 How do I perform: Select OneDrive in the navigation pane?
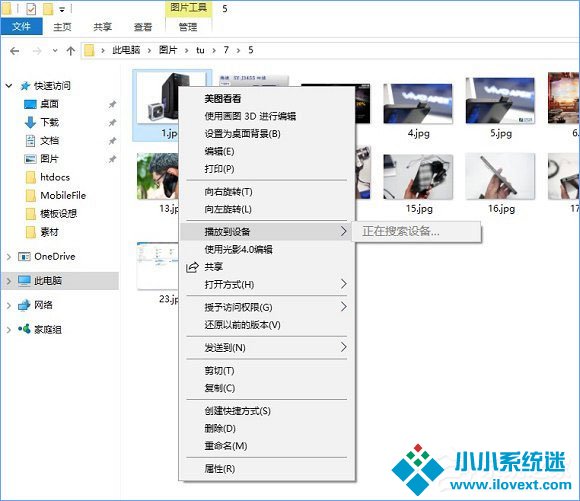54,256
